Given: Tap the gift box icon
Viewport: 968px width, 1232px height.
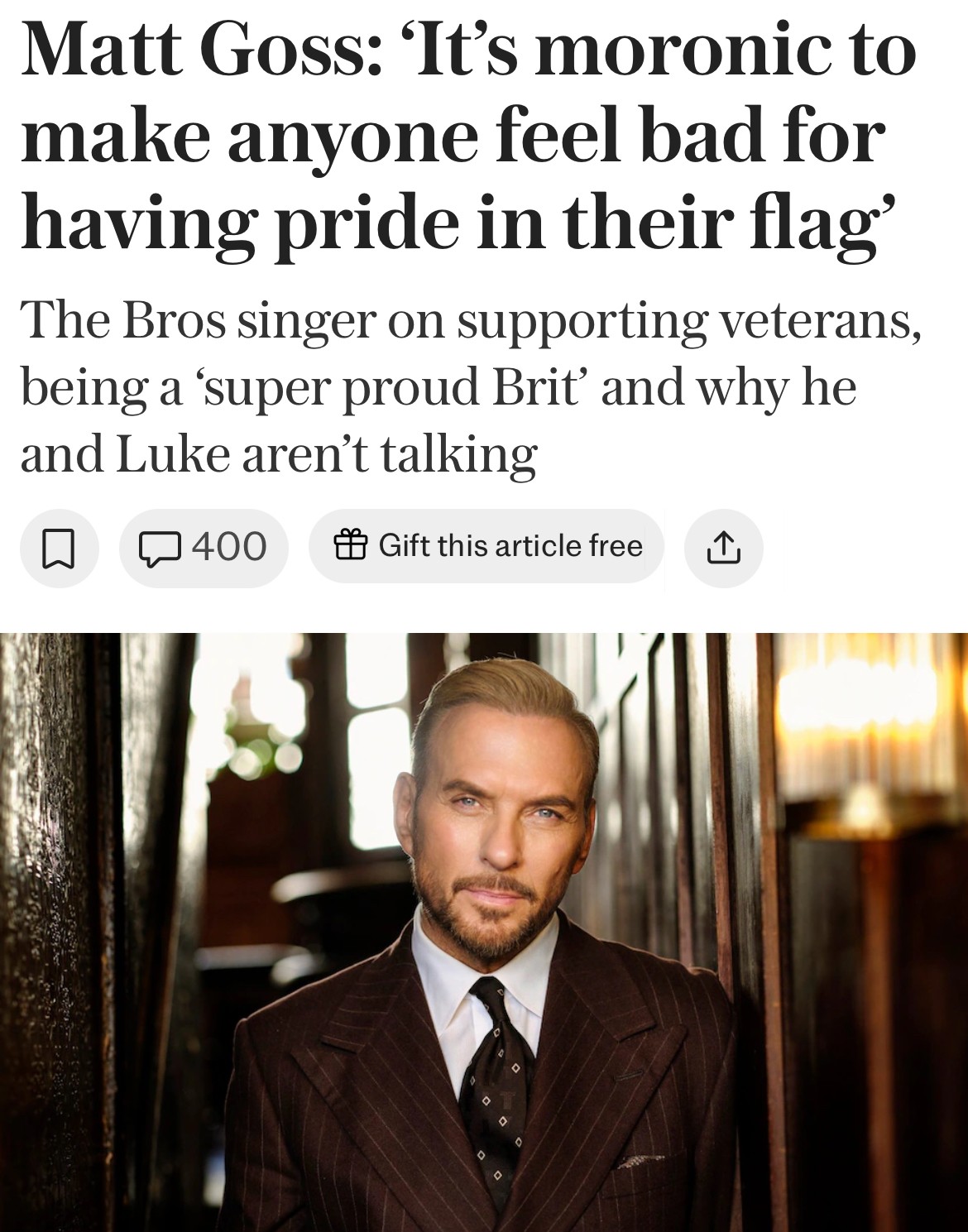Looking at the screenshot, I should 350,545.
